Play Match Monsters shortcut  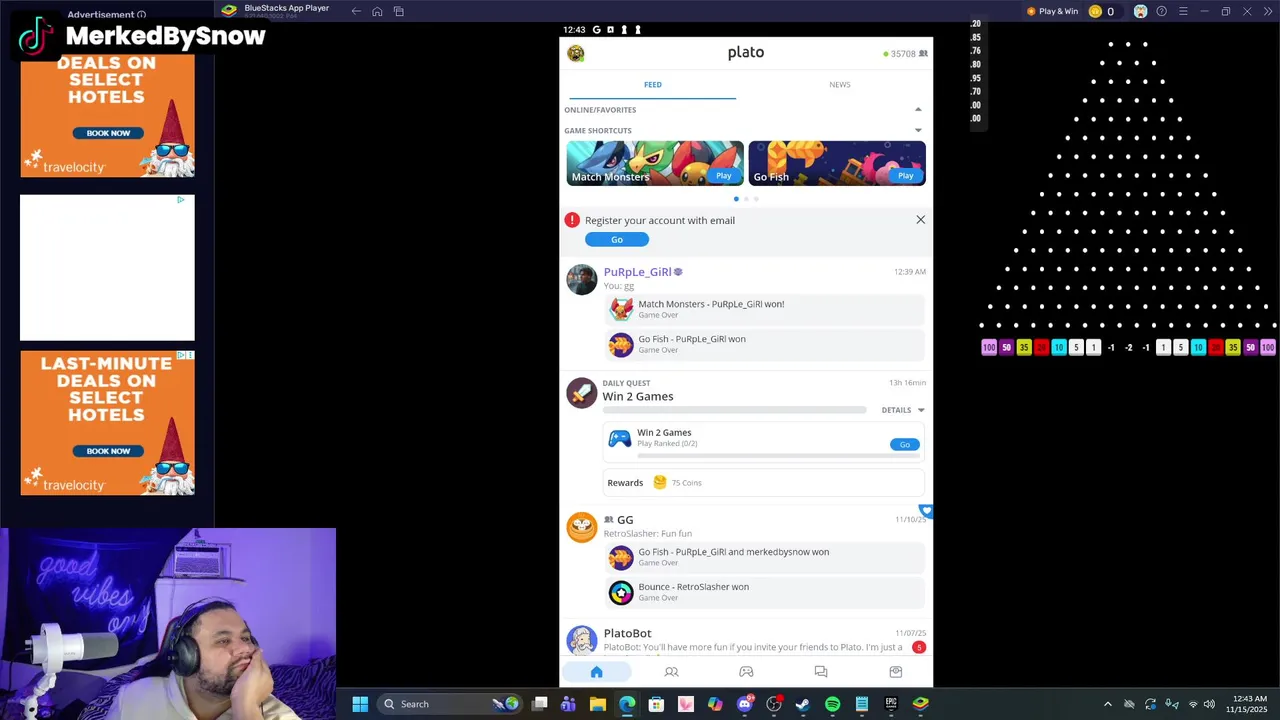coord(723,175)
